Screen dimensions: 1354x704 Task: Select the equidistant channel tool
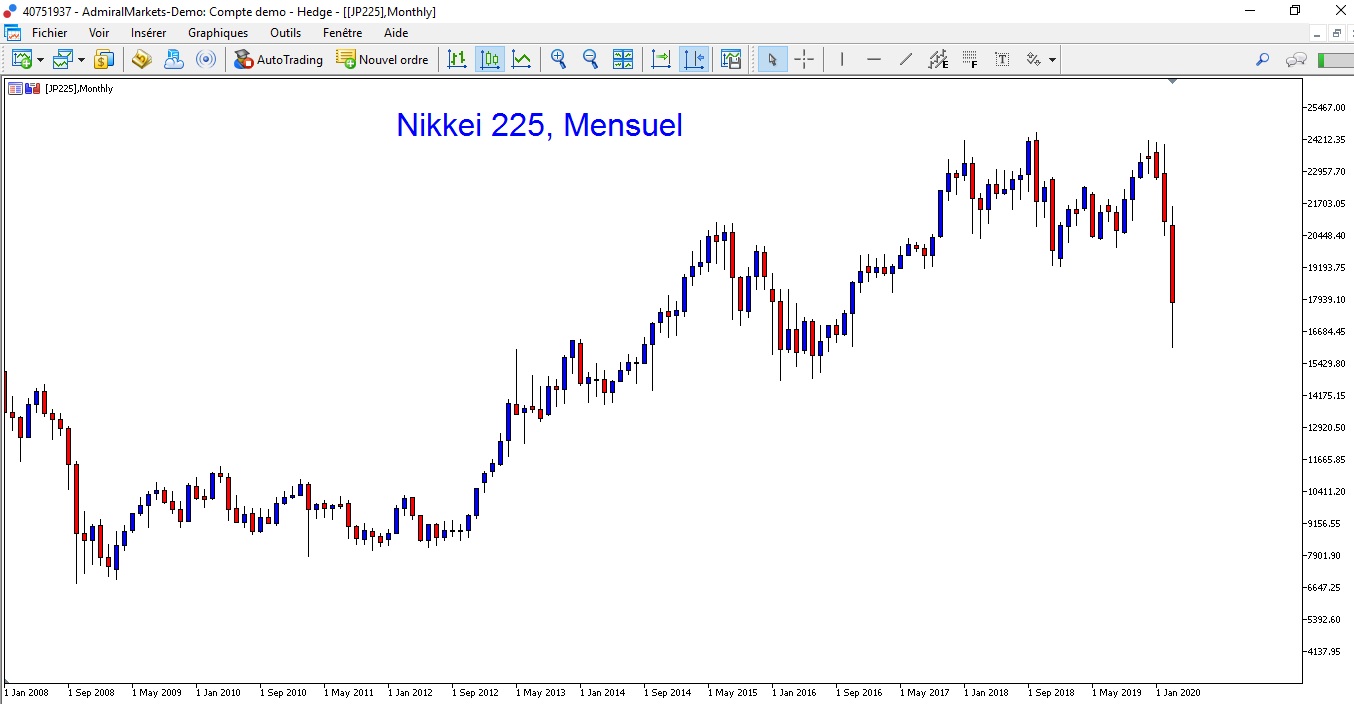click(x=938, y=59)
